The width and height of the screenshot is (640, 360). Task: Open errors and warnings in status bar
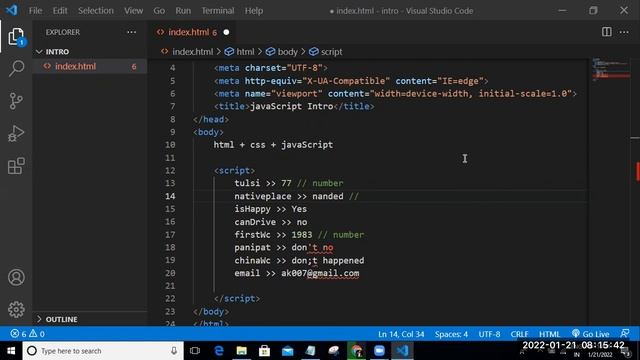[x=27, y=334]
